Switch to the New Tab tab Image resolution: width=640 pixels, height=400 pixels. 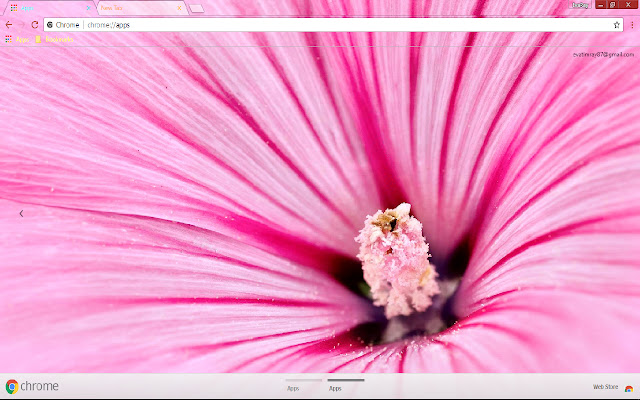point(141,8)
